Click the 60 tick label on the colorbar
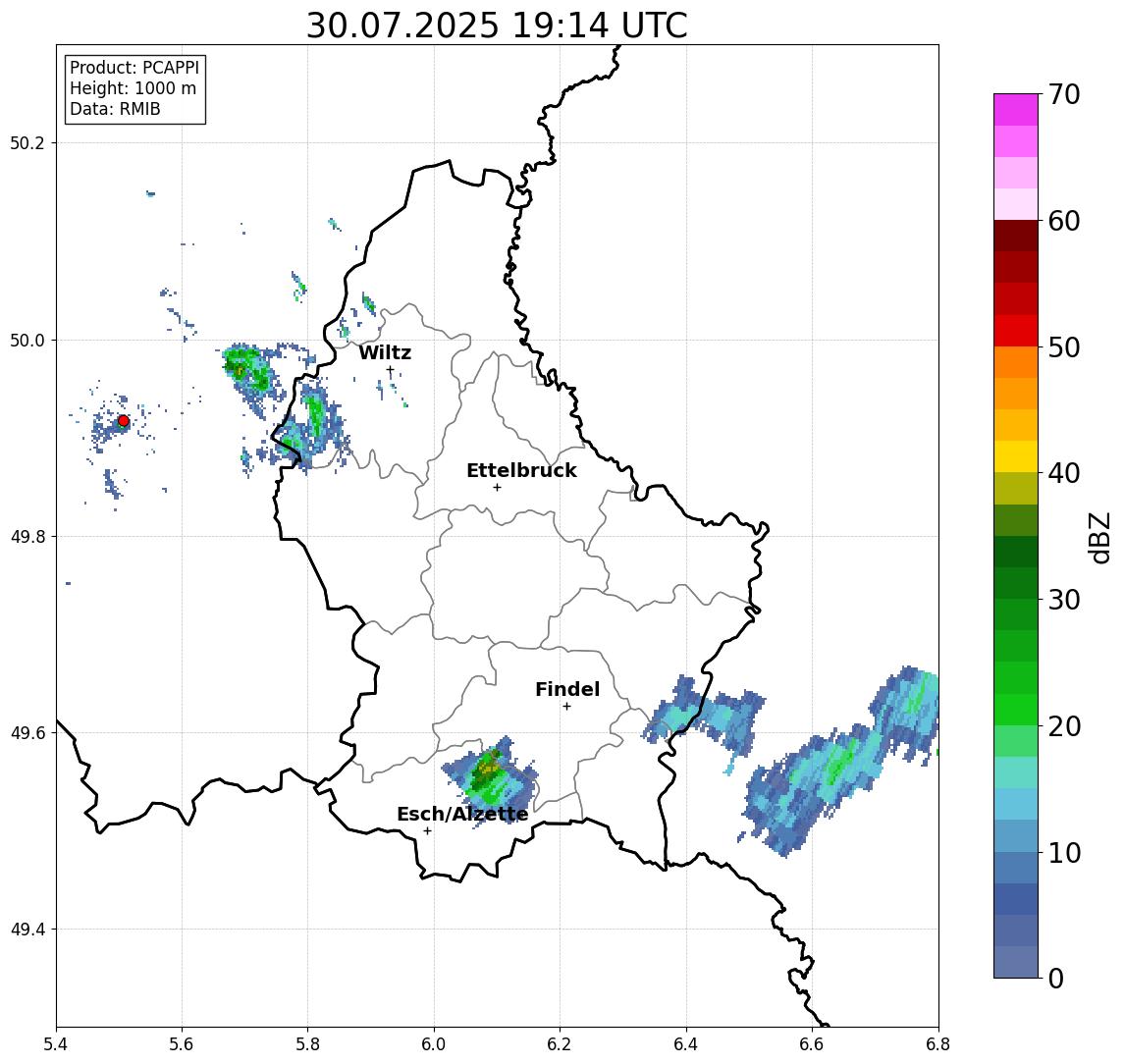The height and width of the screenshot is (1064, 1124). (1064, 221)
